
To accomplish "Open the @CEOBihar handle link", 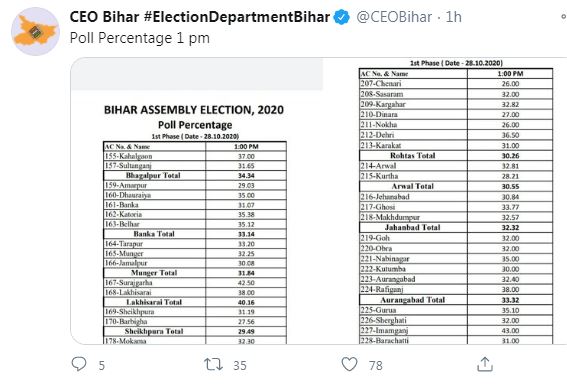I will [x=394, y=17].
